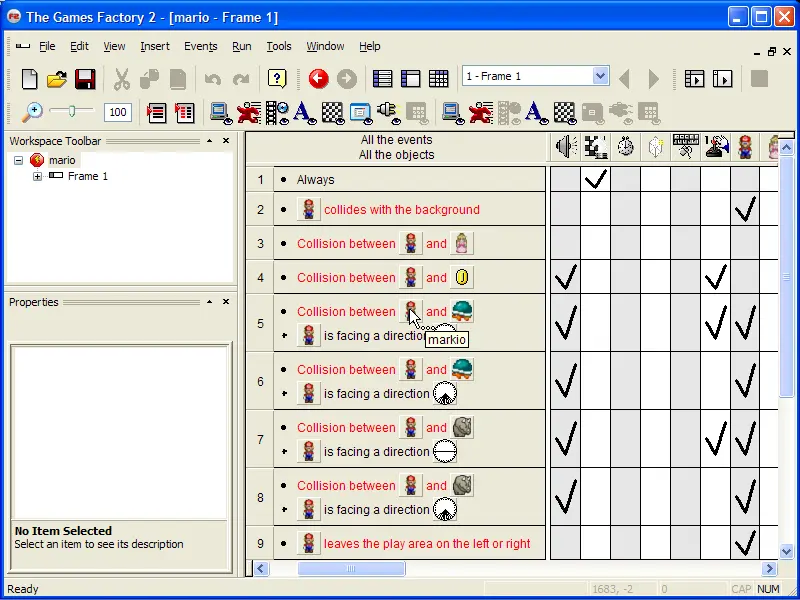Open the Edit menu
This screenshot has width=800, height=600.
[x=79, y=46]
